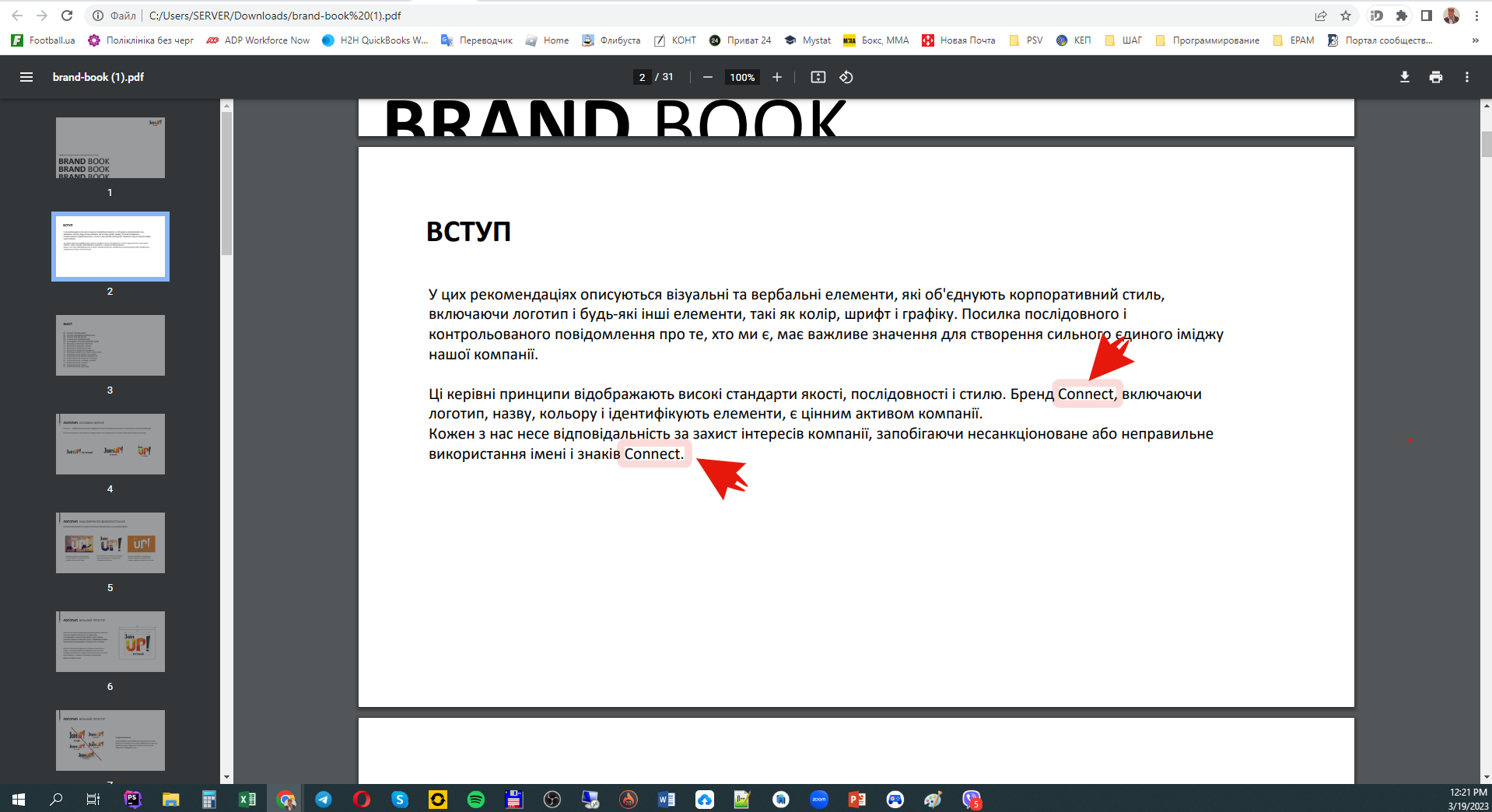
Task: Launch Telegram from the taskbar
Action: [x=324, y=799]
